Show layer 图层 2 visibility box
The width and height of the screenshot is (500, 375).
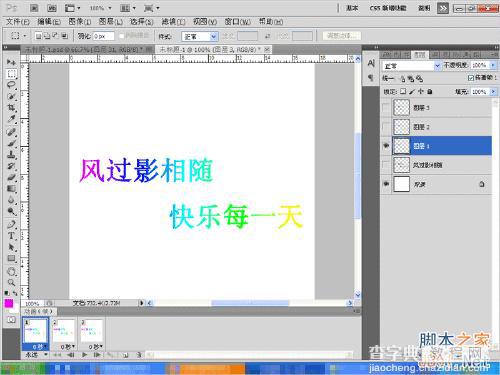point(386,127)
